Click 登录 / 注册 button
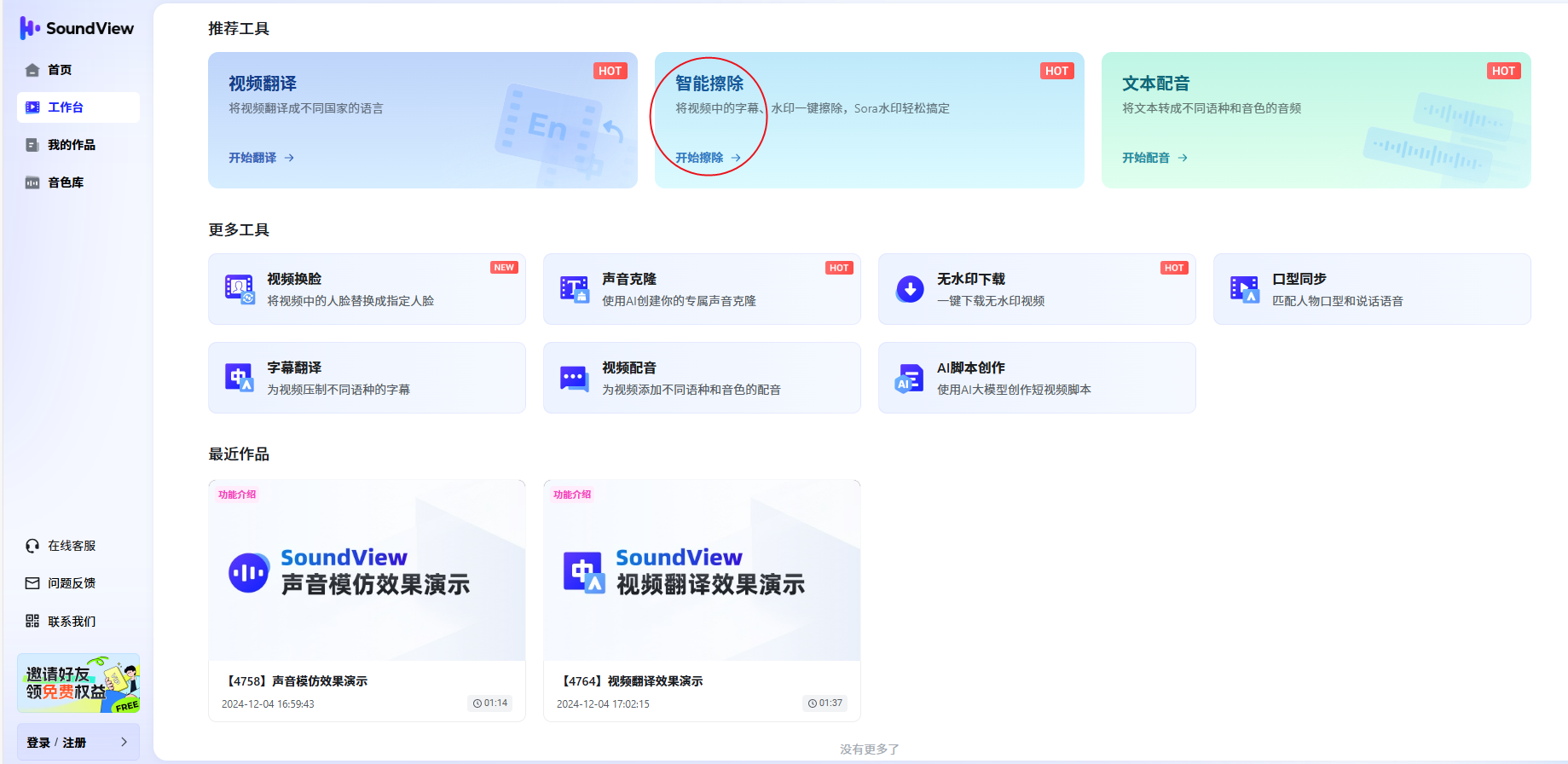 (x=78, y=742)
